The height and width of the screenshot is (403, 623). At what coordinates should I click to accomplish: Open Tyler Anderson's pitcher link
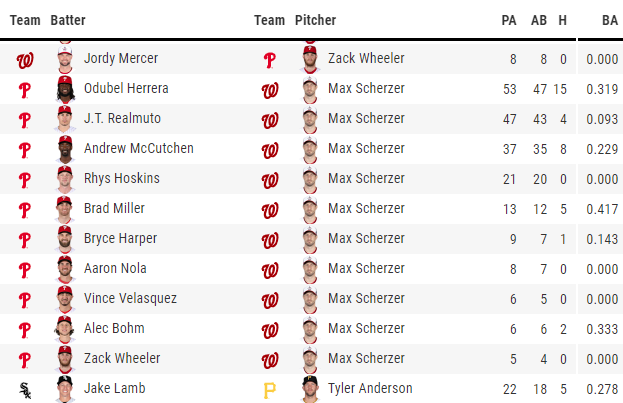(x=370, y=389)
